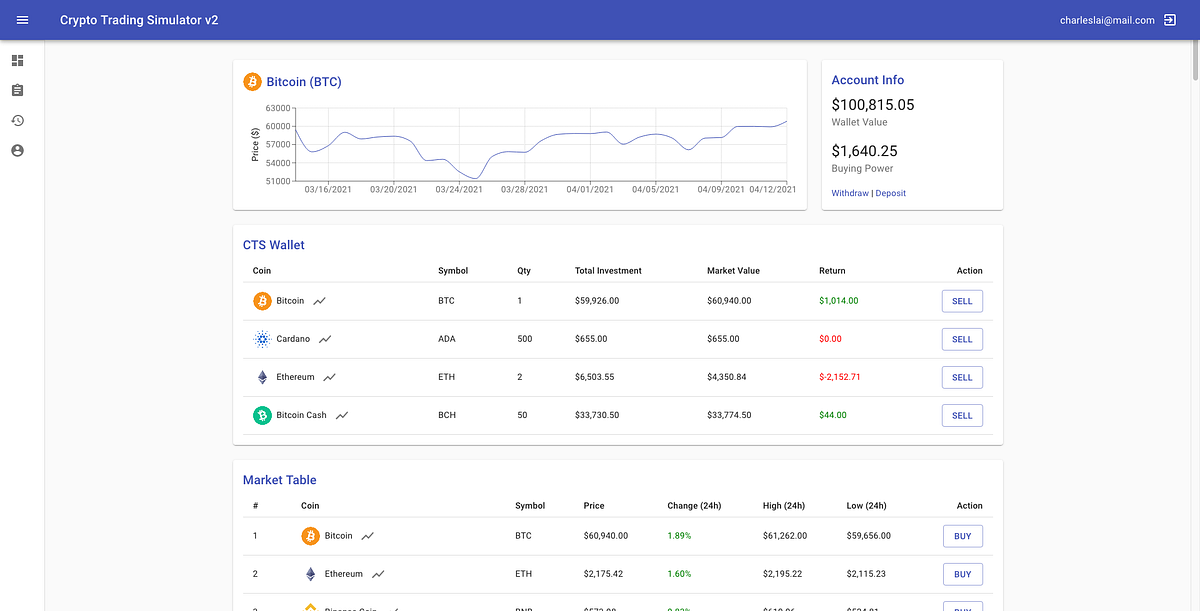The height and width of the screenshot is (611, 1200).
Task: Log out using the exit icon
Action: pyautogui.click(x=1171, y=19)
